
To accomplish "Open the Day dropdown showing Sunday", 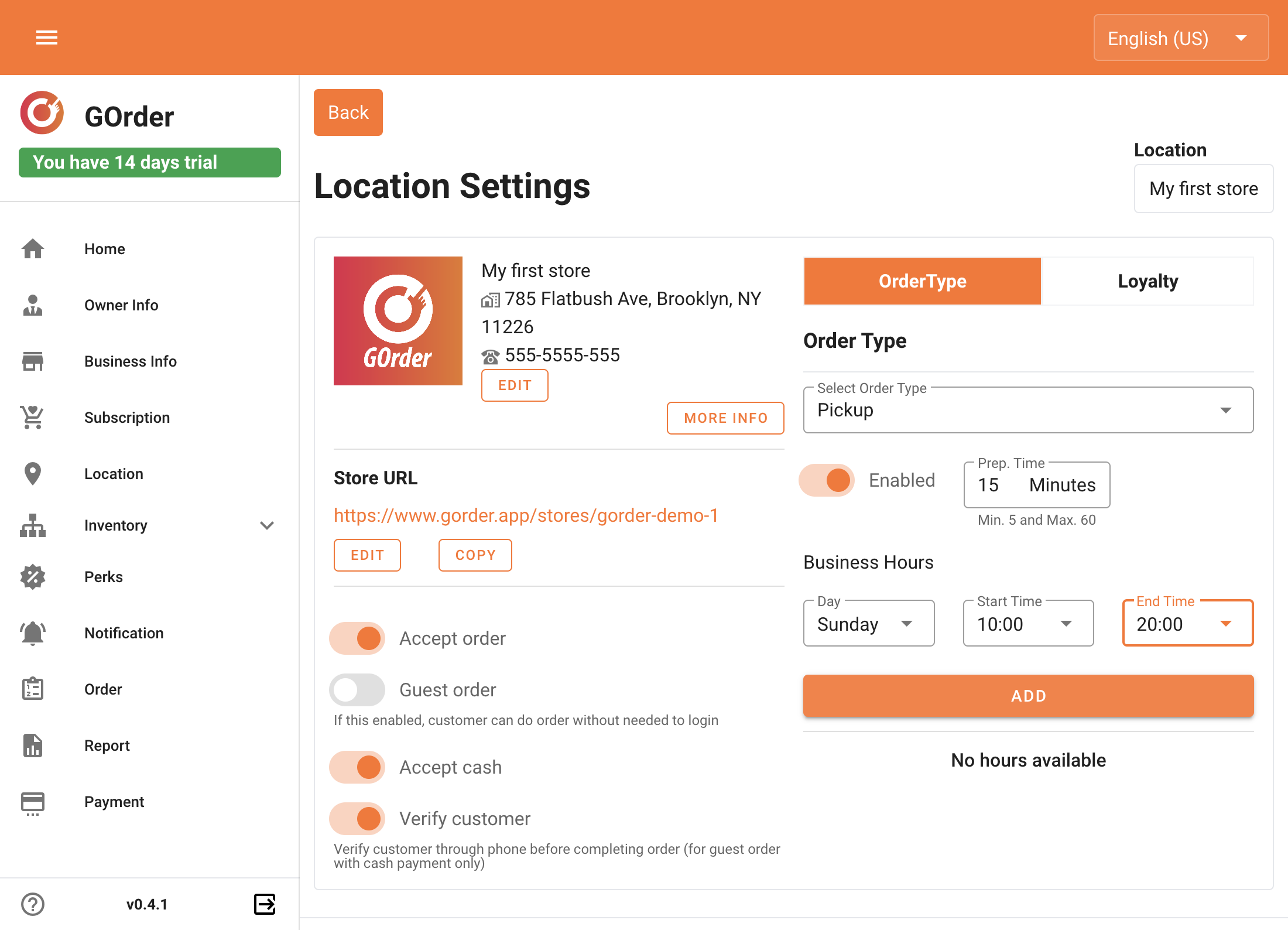I will [869, 623].
